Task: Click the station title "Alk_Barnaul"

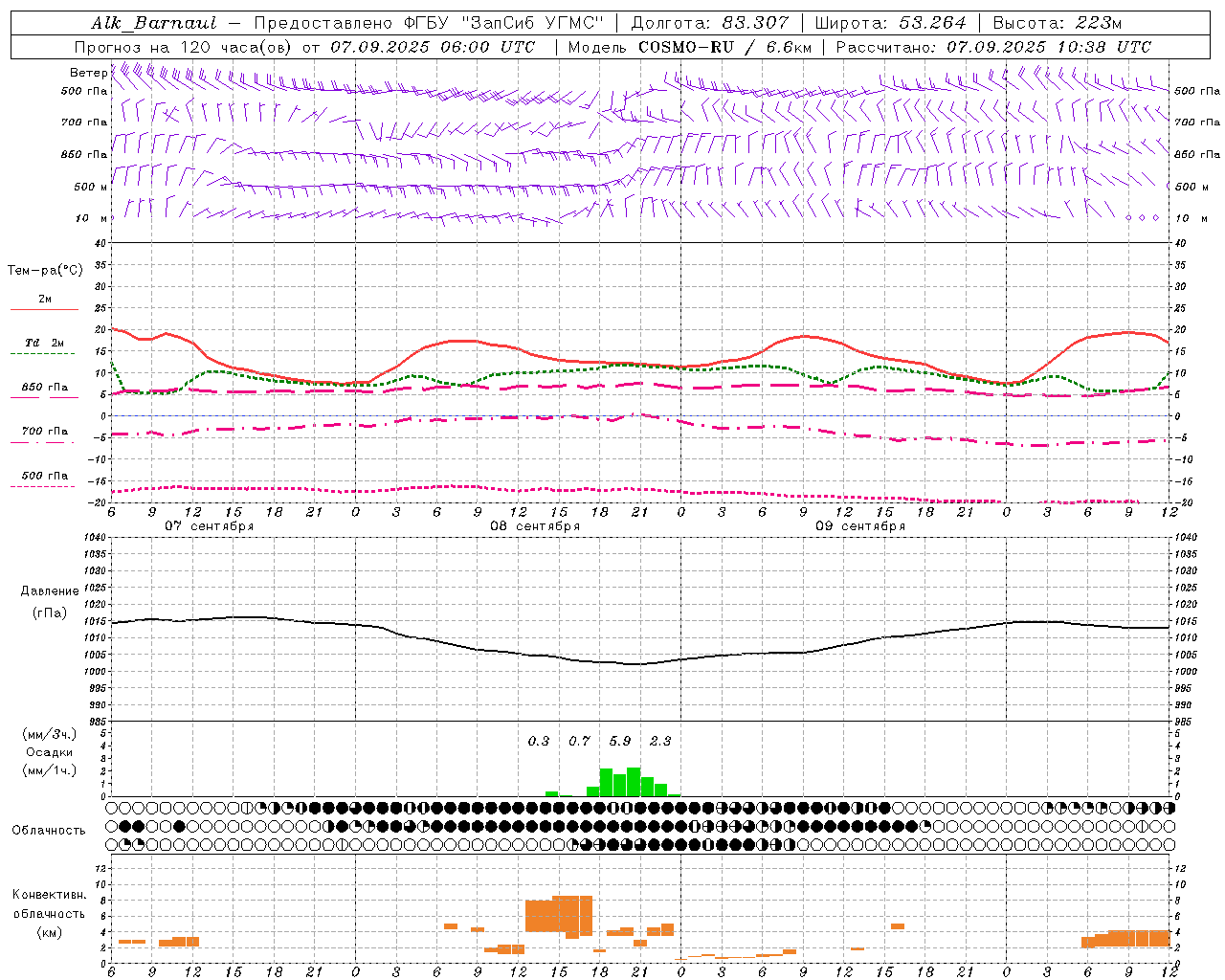Action: click(154, 24)
